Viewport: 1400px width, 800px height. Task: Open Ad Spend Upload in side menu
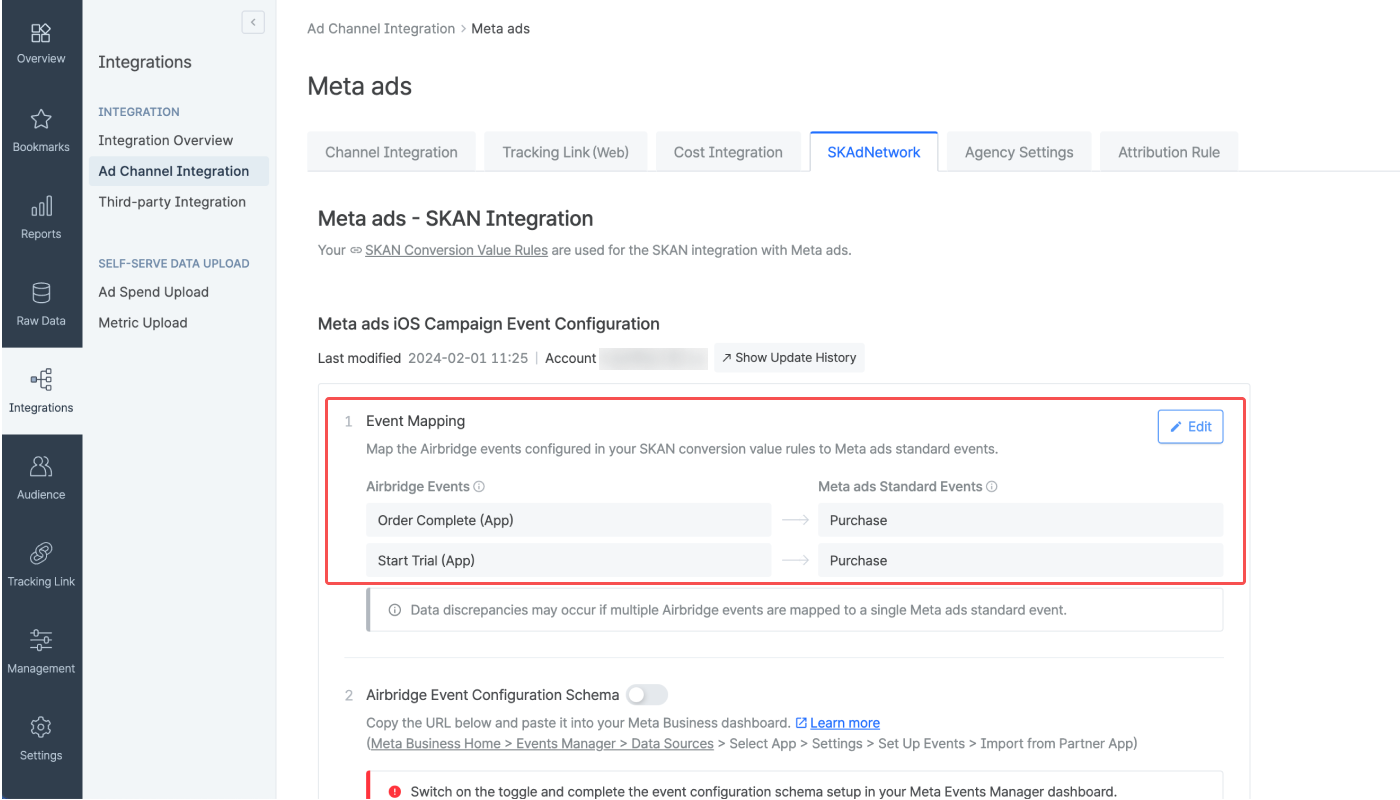[x=154, y=292]
